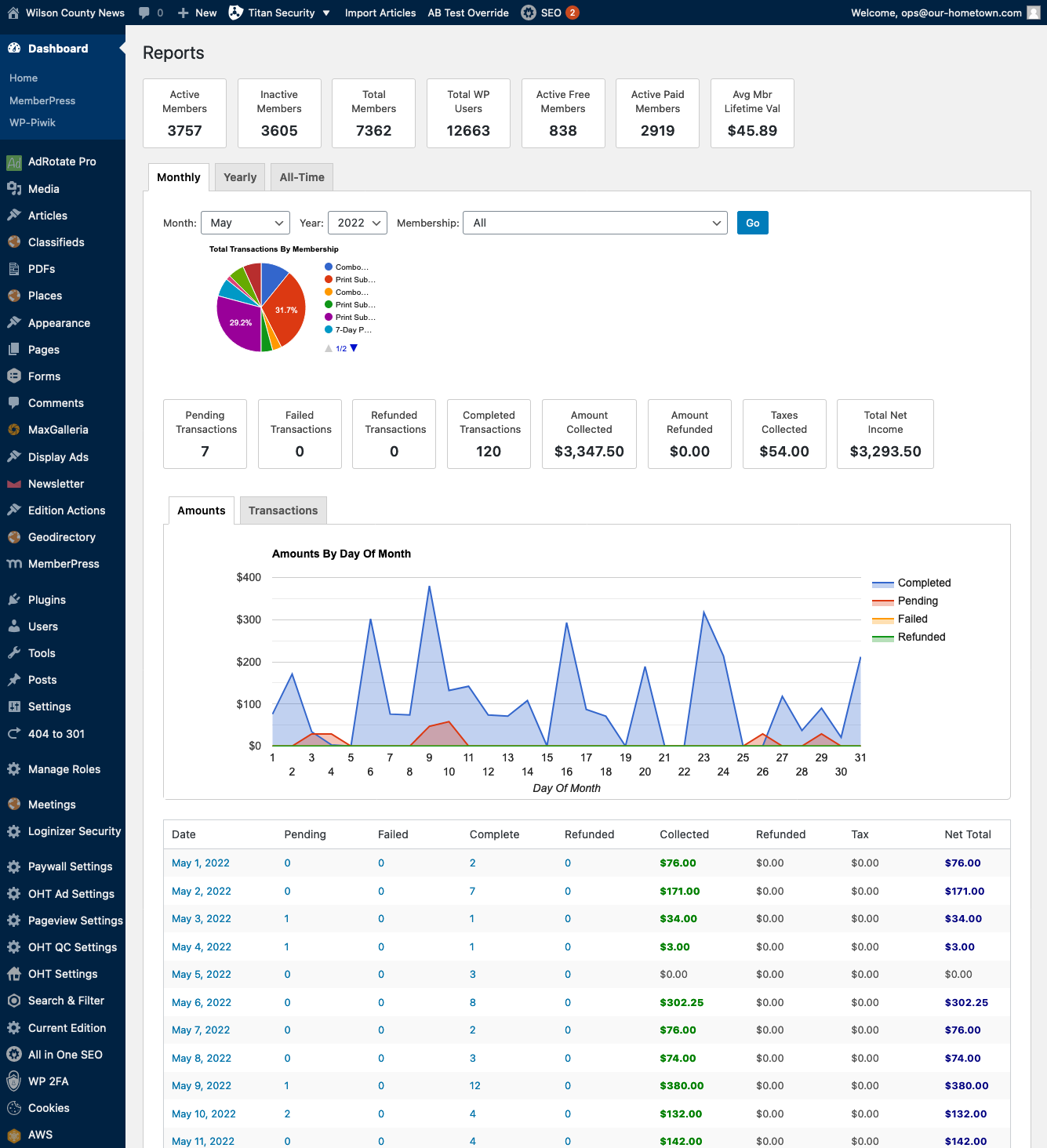Open MemberPress via its sidebar icon
The height and width of the screenshot is (1148, 1047).
(16, 563)
